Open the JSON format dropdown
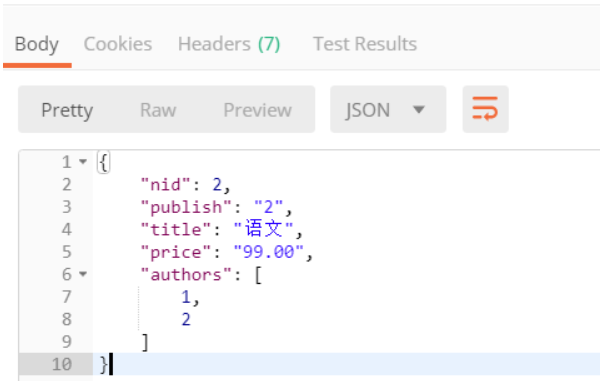 388,109
